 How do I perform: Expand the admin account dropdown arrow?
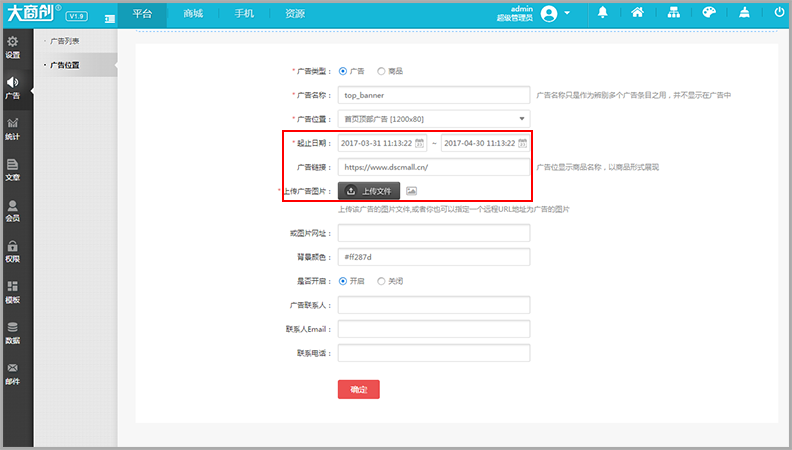point(567,13)
